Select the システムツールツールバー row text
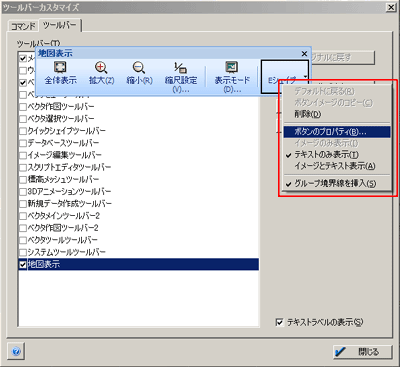The height and width of the screenshot is (367, 400). click(x=66, y=252)
